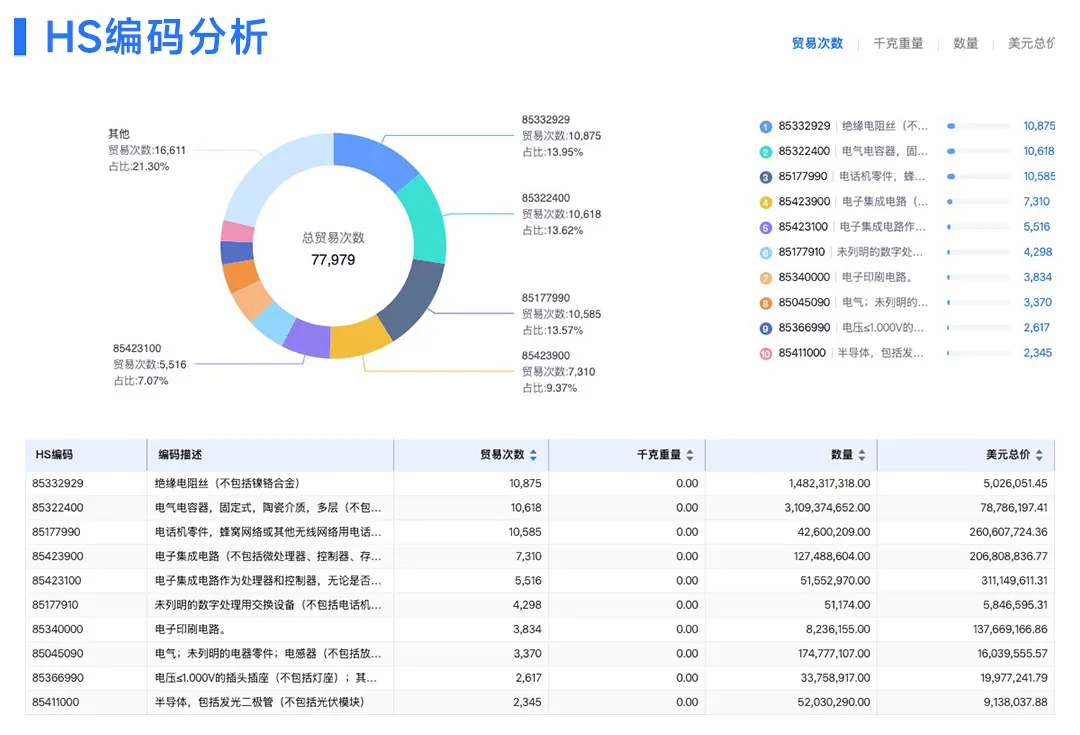Image resolution: width=1080 pixels, height=735 pixels.
Task: Switch to the 数量 tab
Action: pos(965,44)
